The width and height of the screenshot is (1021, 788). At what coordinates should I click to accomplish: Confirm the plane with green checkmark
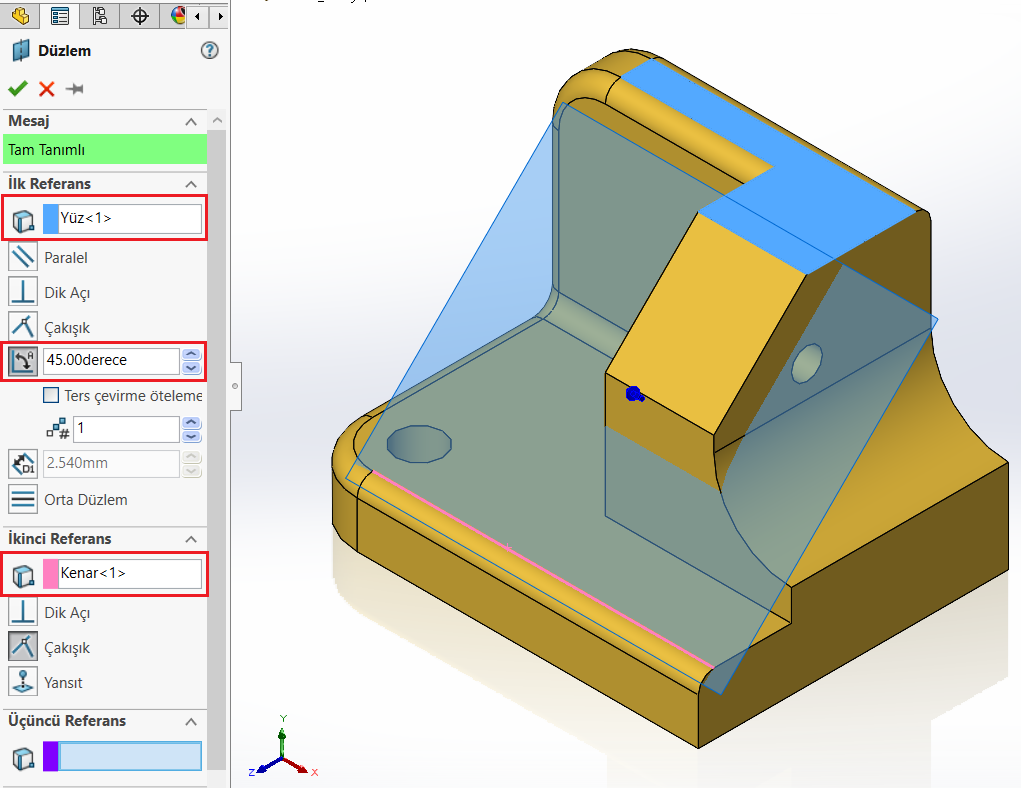pyautogui.click(x=17, y=89)
